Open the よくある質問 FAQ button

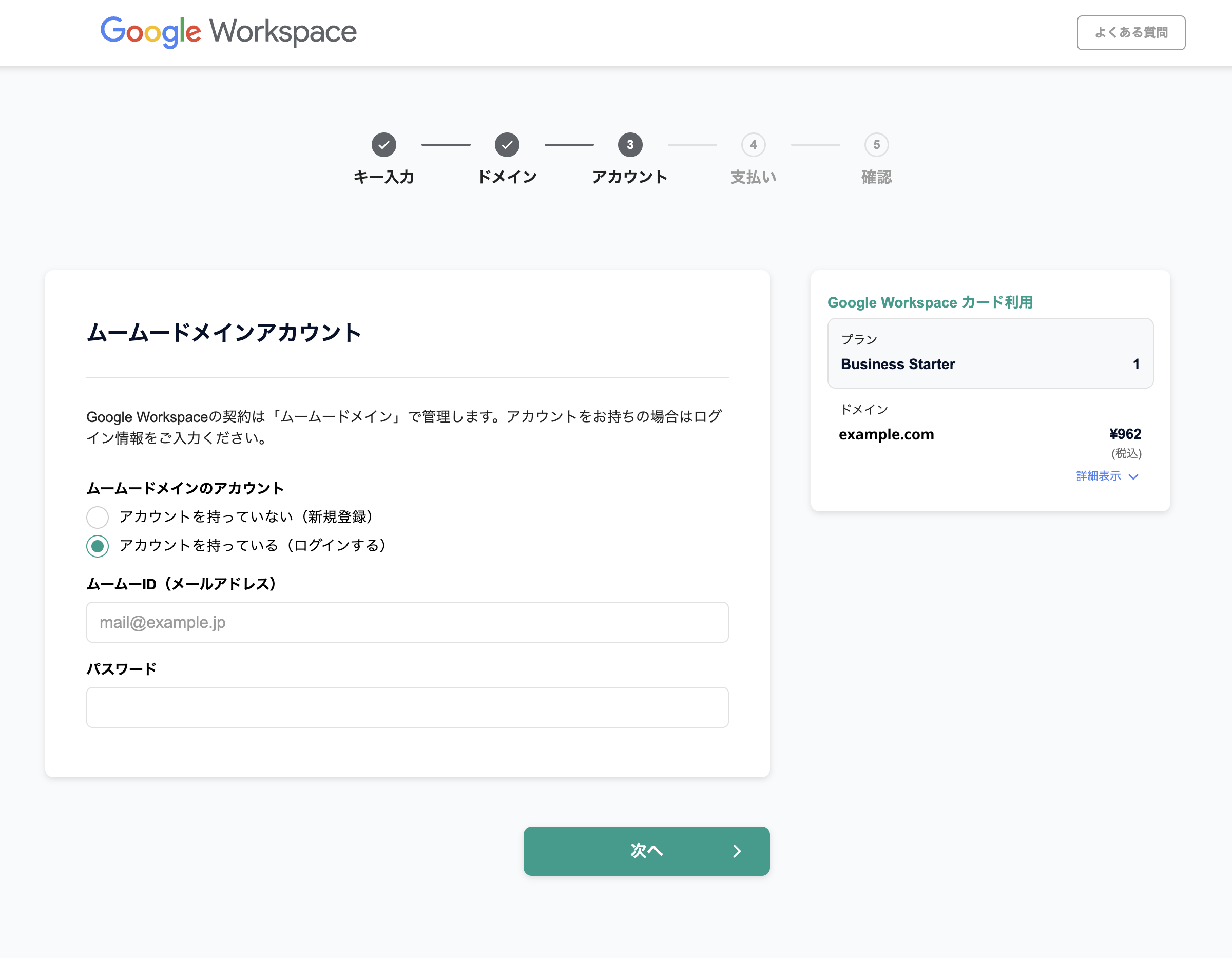click(x=1130, y=33)
